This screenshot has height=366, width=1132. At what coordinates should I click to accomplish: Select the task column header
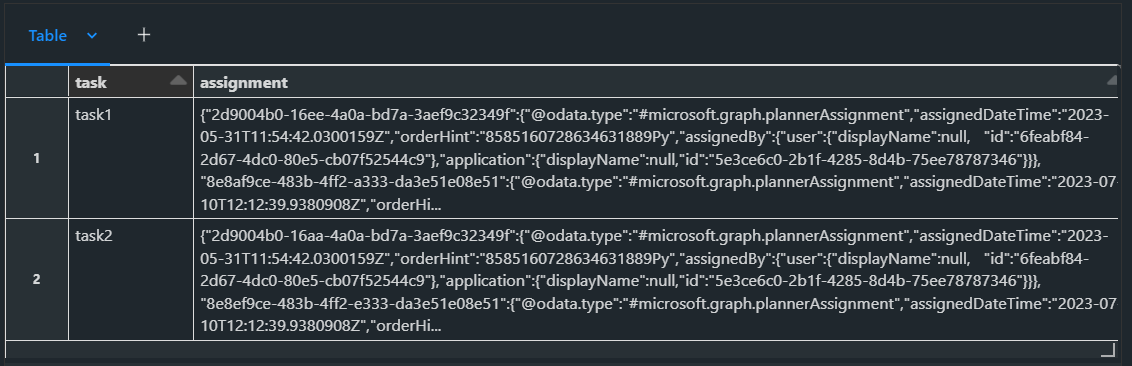pyautogui.click(x=131, y=82)
